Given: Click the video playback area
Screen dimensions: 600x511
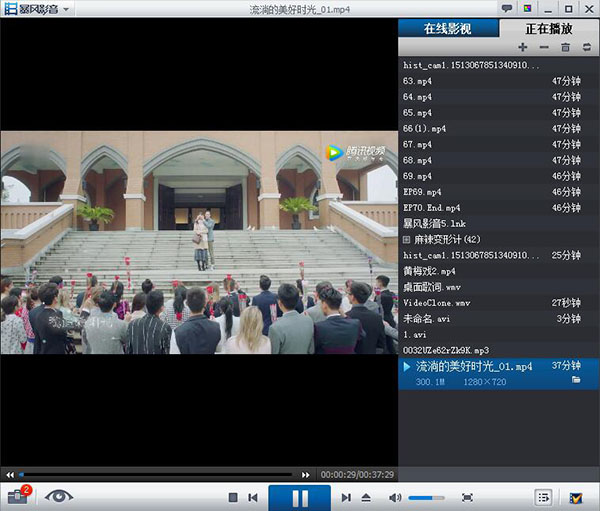Looking at the screenshot, I should click(199, 243).
